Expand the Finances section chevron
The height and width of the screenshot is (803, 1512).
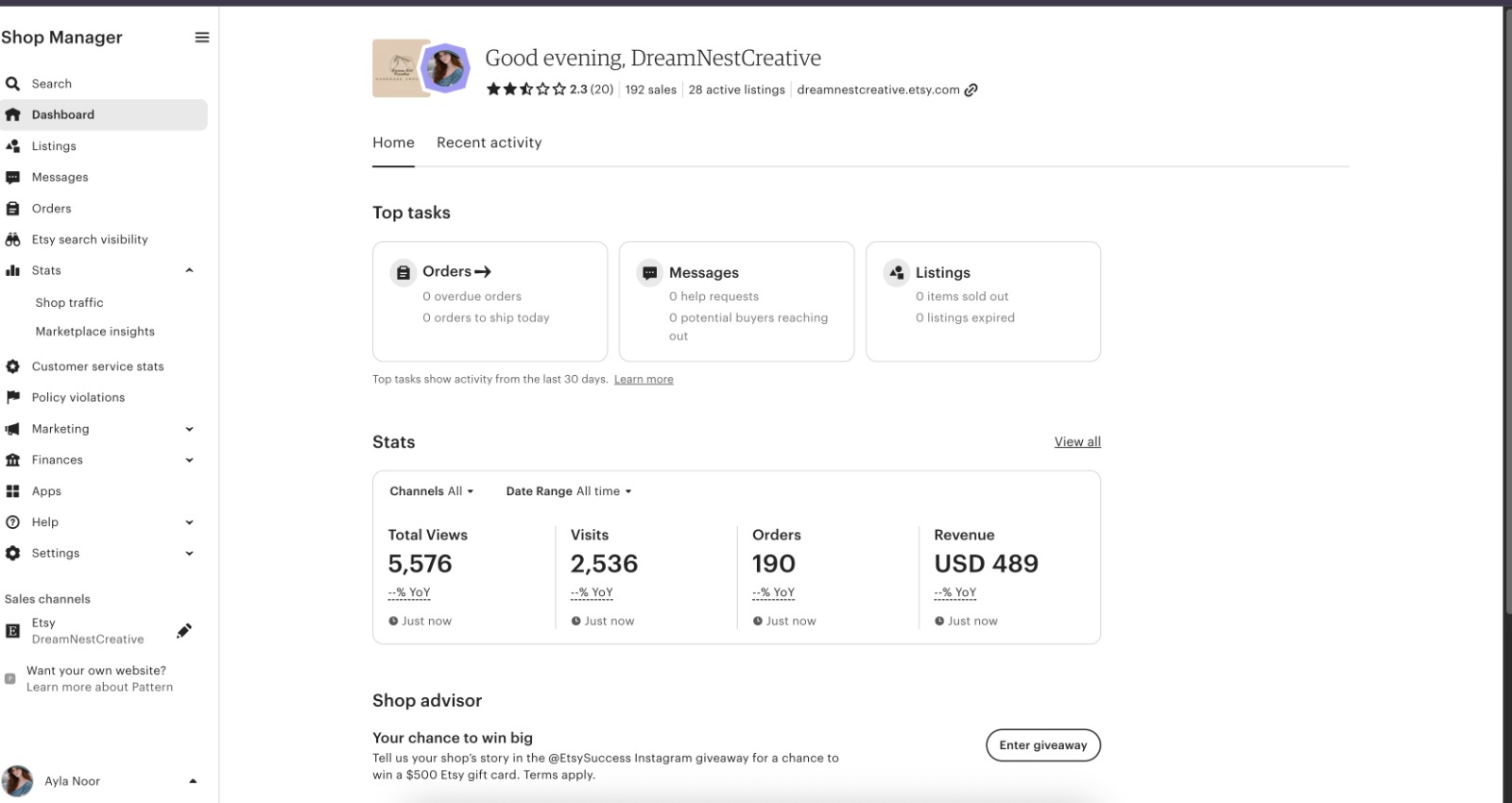pyautogui.click(x=189, y=460)
